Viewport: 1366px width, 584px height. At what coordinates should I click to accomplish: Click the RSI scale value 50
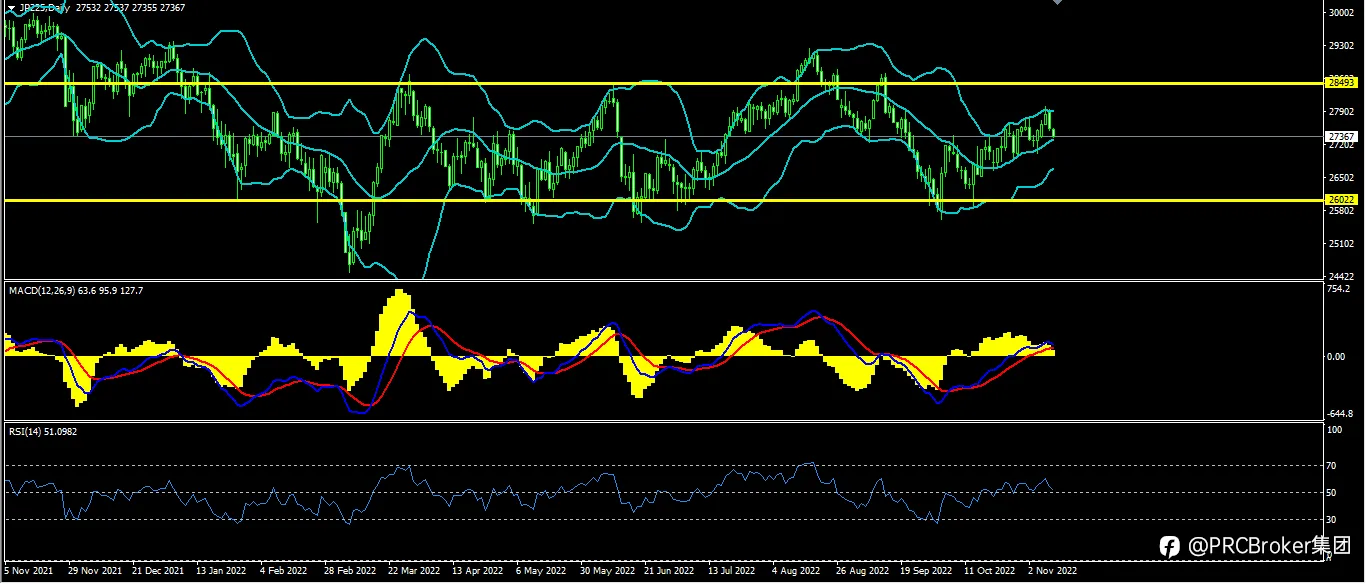1332,493
